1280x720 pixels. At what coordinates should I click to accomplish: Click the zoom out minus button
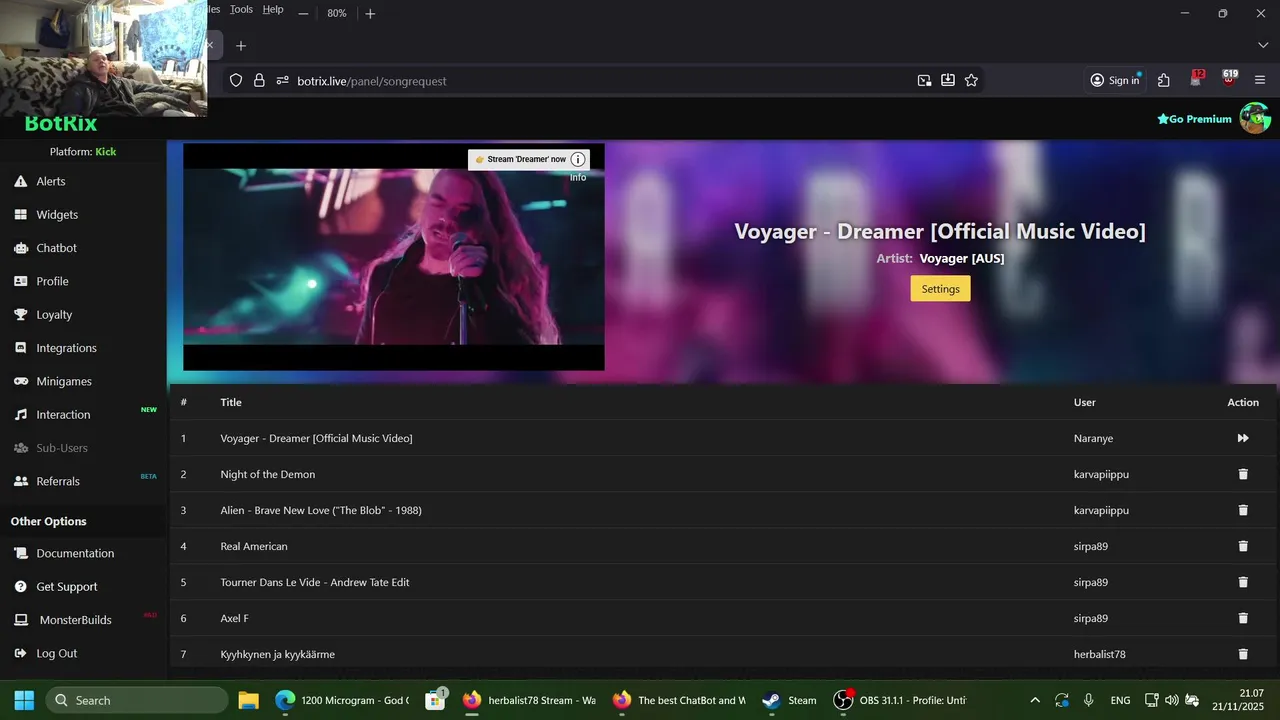tap(303, 13)
